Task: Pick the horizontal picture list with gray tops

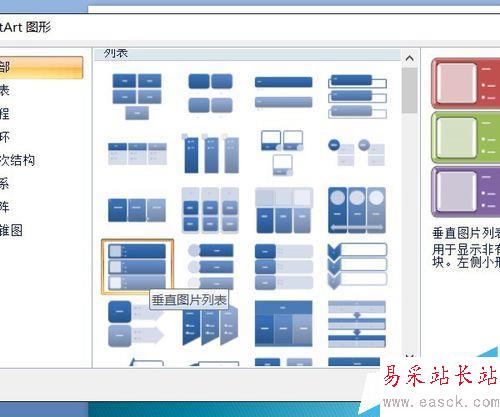Action: click(284, 210)
